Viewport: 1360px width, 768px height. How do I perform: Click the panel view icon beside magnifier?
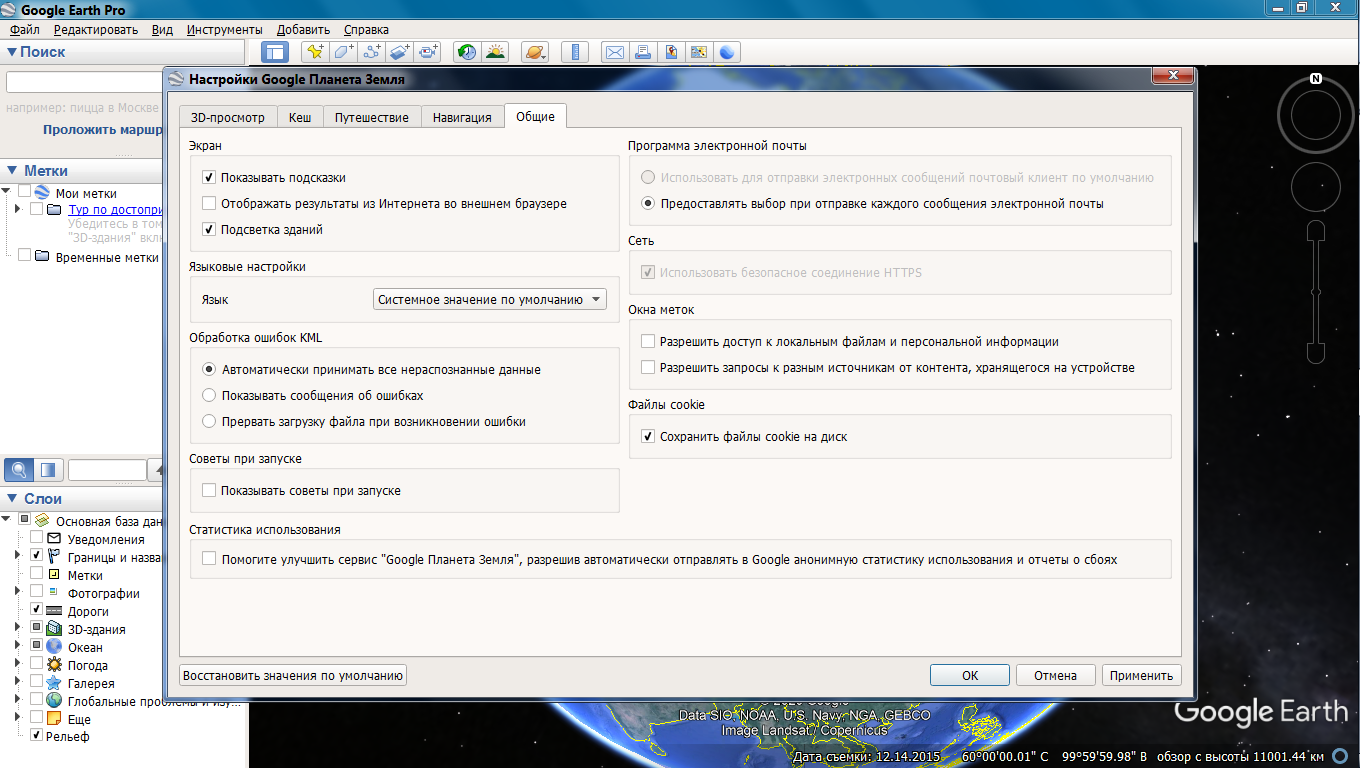click(x=47, y=469)
